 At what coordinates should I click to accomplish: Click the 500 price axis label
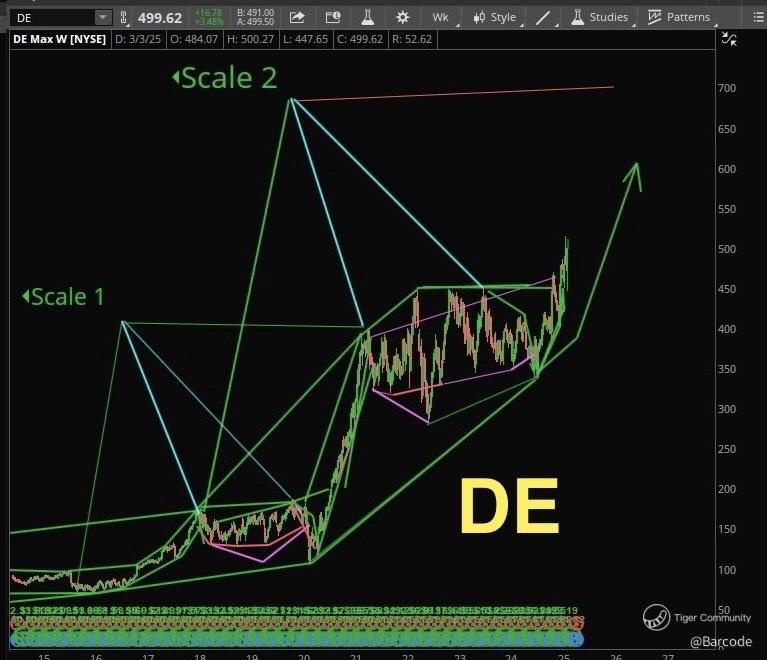click(x=727, y=249)
